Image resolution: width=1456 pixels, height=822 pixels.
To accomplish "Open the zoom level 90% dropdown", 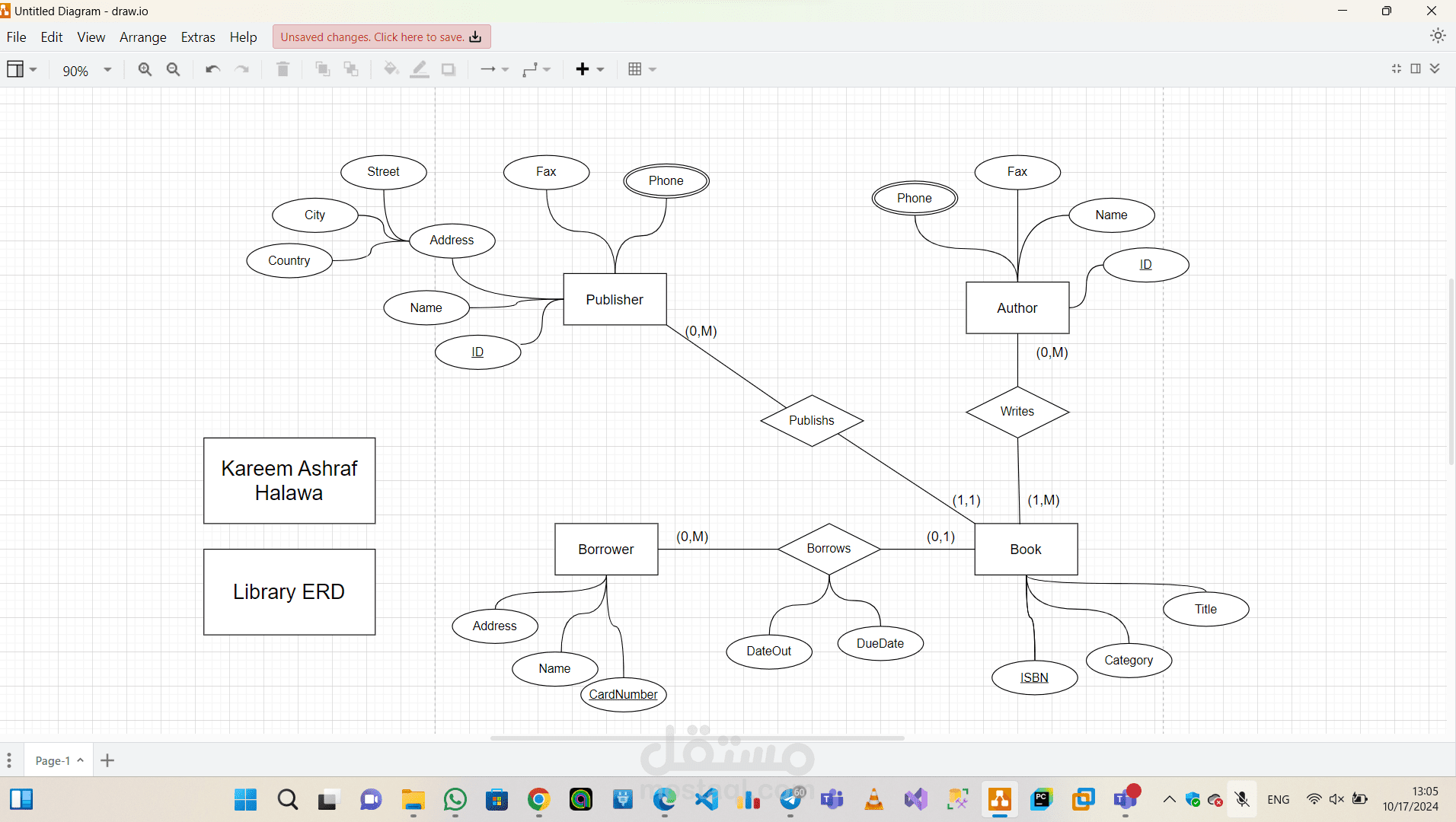I will 86,70.
